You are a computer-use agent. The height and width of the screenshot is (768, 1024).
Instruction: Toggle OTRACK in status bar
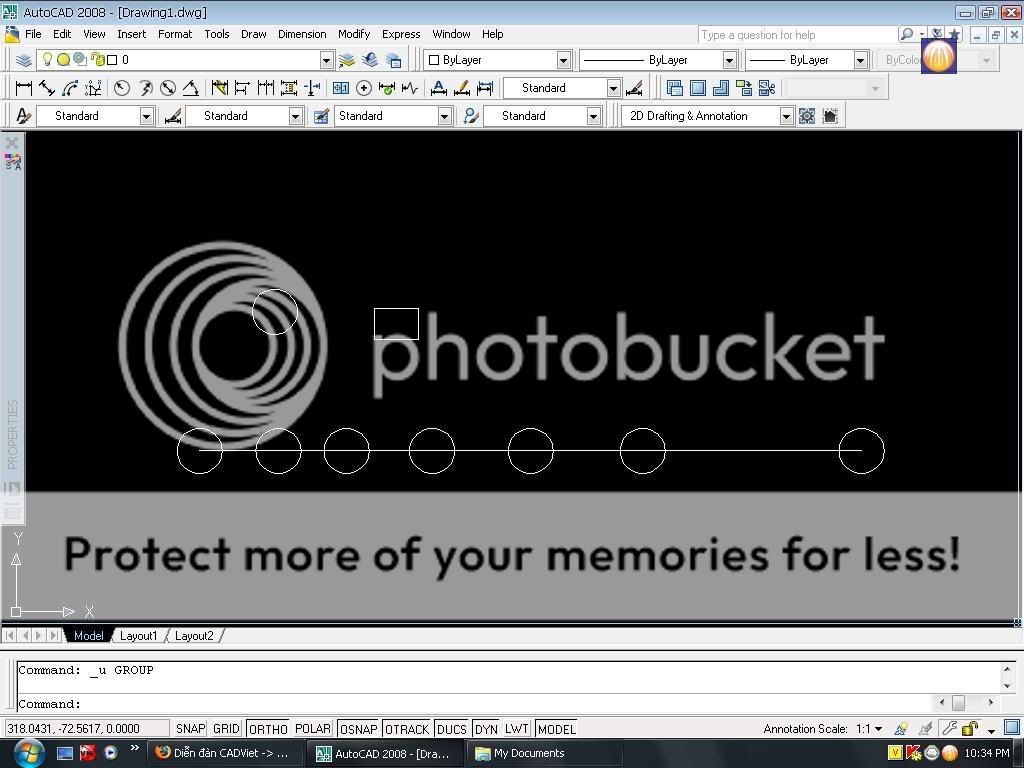(407, 728)
